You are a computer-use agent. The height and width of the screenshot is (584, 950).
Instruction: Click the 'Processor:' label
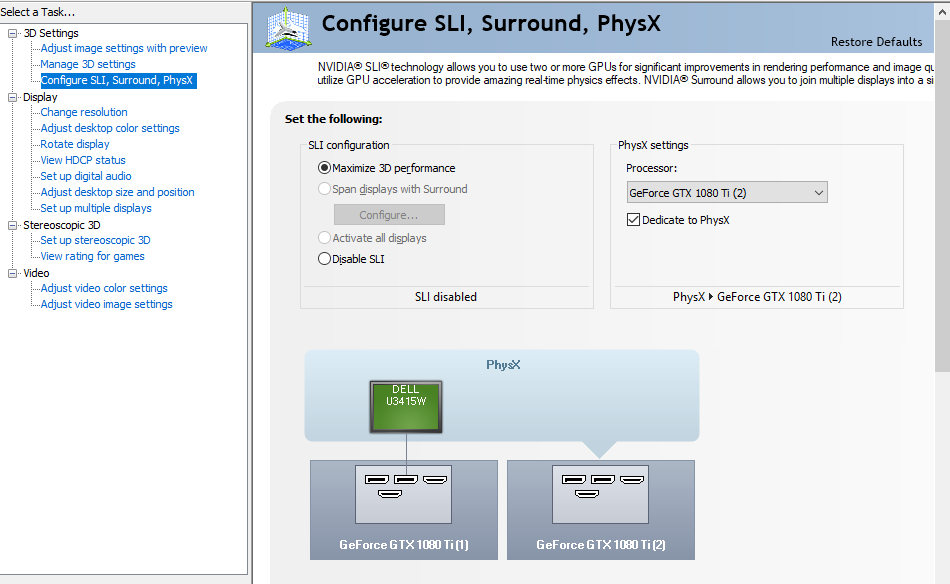651,168
